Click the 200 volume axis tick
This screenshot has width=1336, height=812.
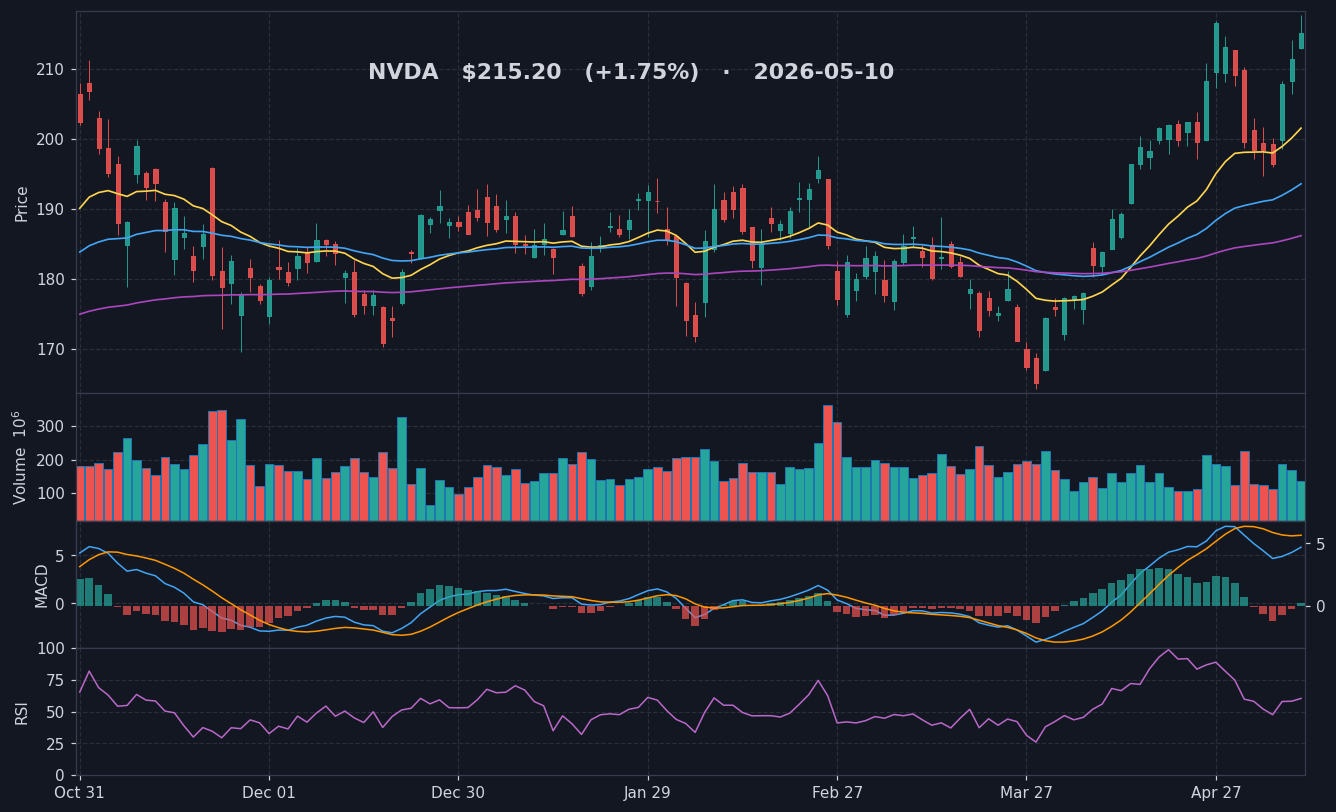(51, 461)
